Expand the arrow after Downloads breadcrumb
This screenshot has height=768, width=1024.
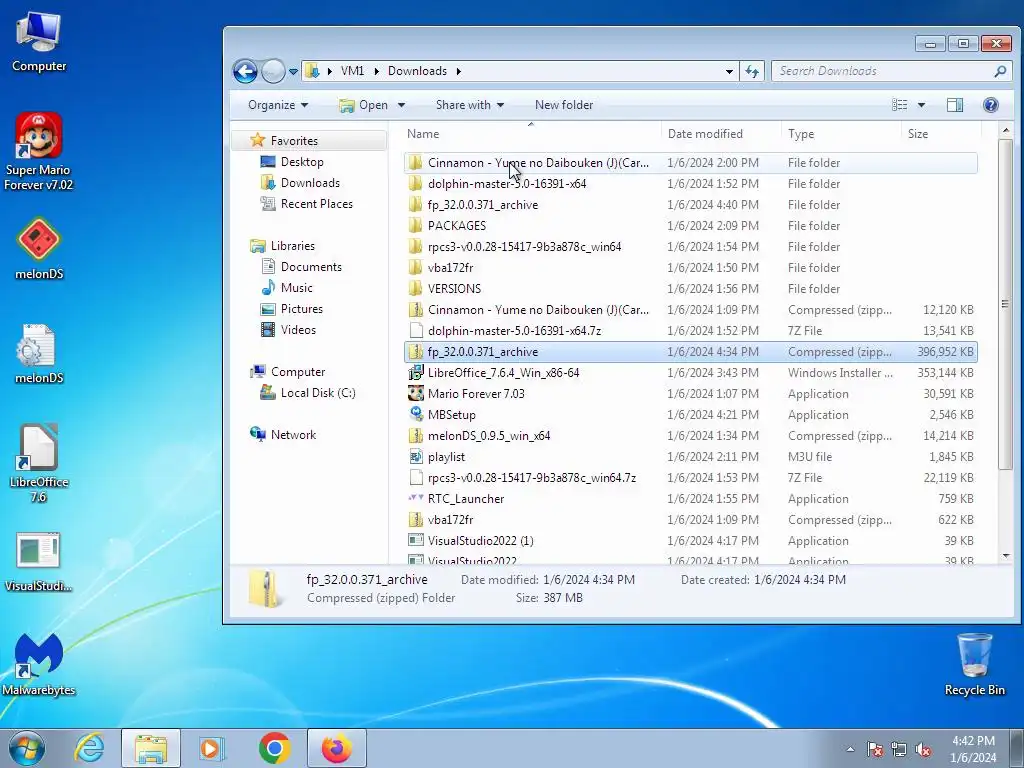(458, 71)
